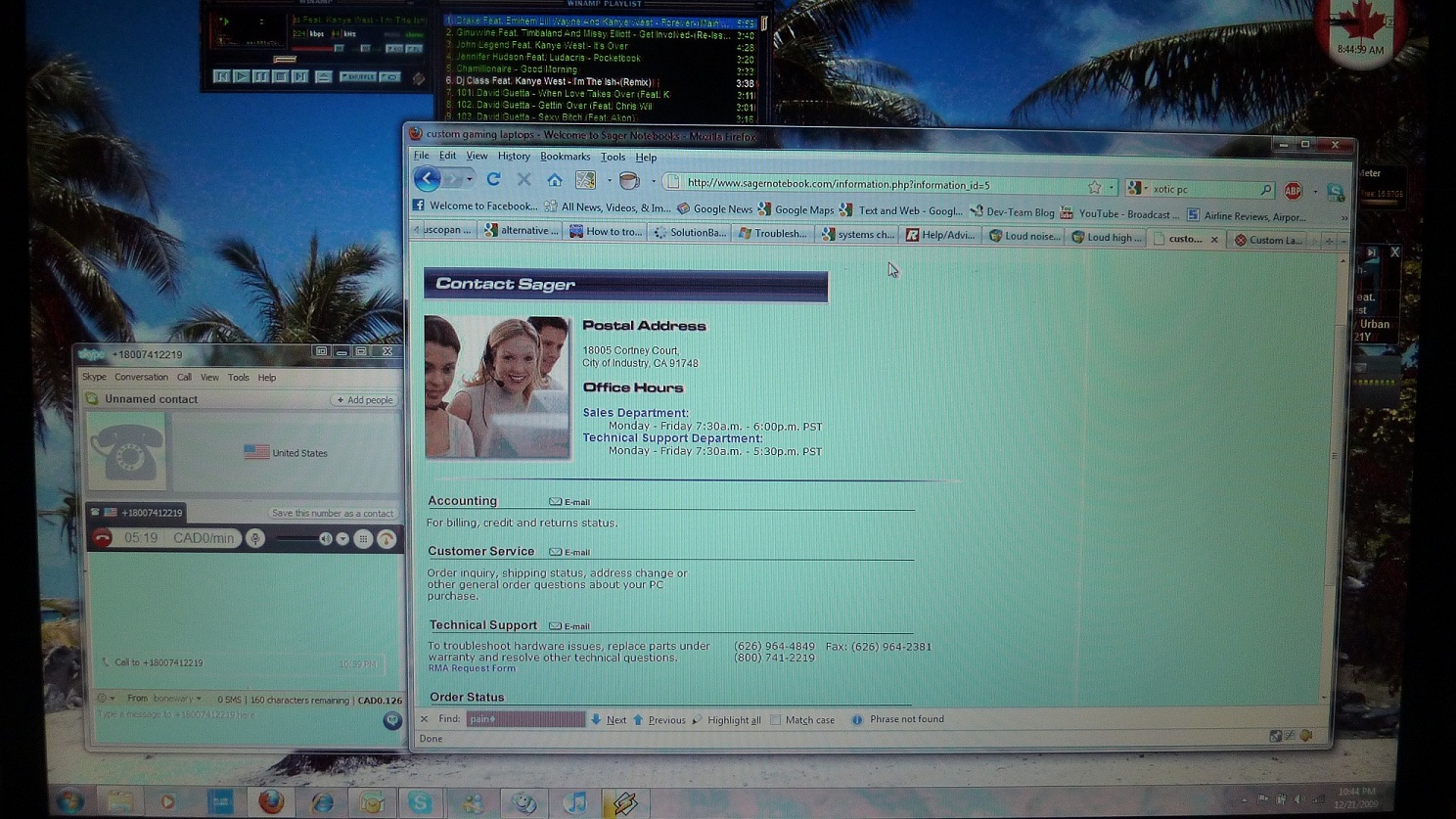The height and width of the screenshot is (819, 1456).
Task: Open Skype audio settings dropdown arrow
Action: (x=342, y=538)
